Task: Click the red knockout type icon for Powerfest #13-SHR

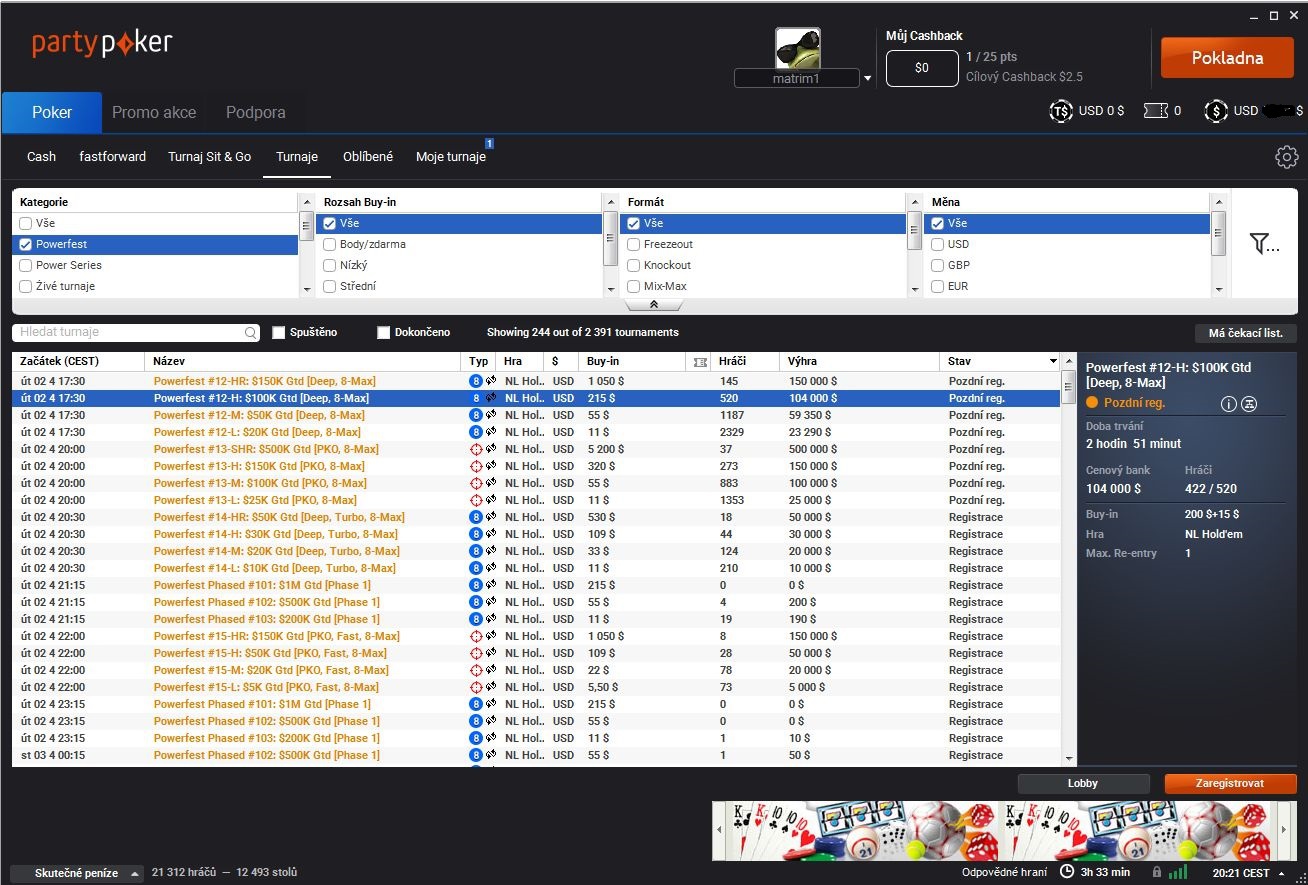Action: point(476,449)
